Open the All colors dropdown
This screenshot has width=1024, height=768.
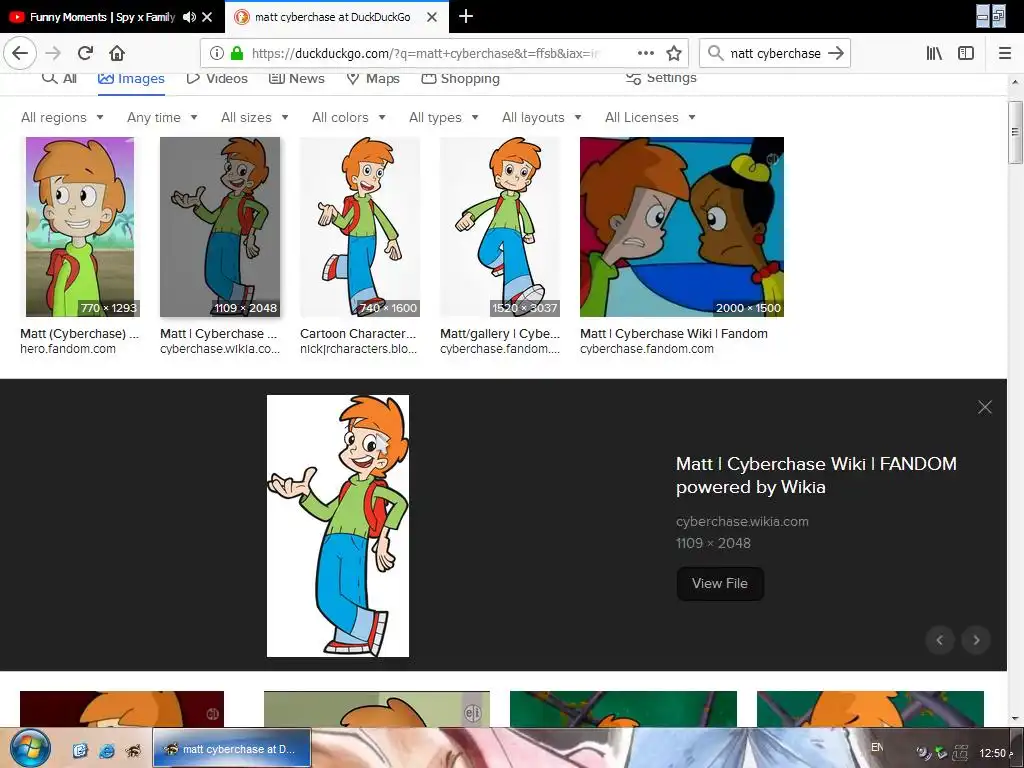click(349, 118)
